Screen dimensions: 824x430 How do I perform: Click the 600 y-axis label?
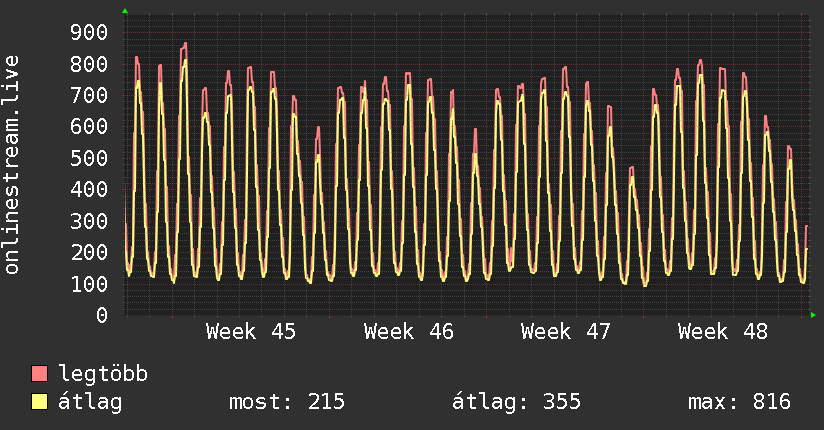(89, 126)
